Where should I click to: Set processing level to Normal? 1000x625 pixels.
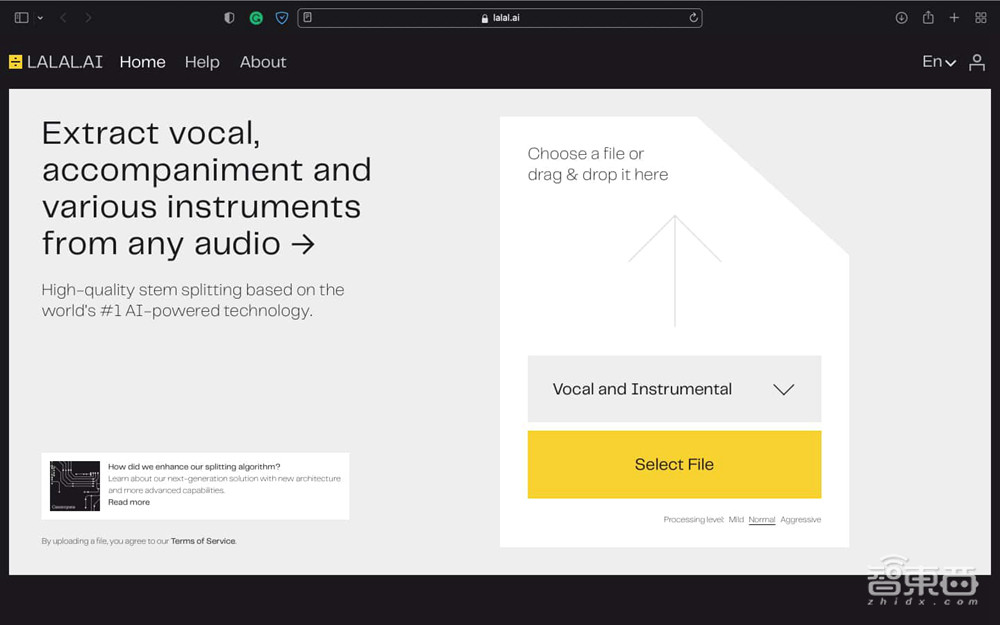click(762, 520)
